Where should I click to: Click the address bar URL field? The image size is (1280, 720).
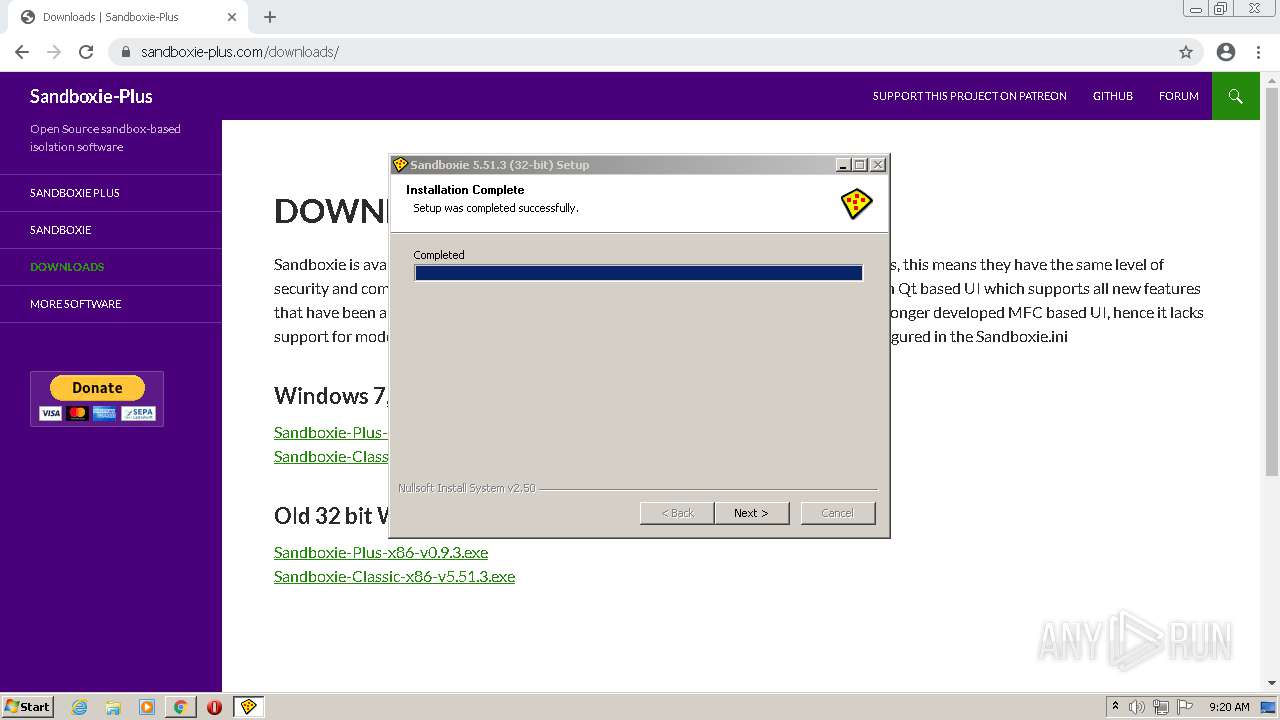(x=655, y=52)
